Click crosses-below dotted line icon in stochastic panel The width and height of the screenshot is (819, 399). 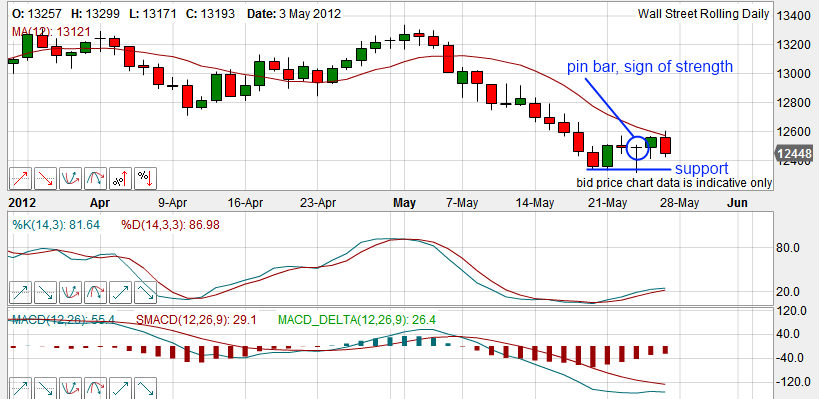pyautogui.click(x=46, y=292)
